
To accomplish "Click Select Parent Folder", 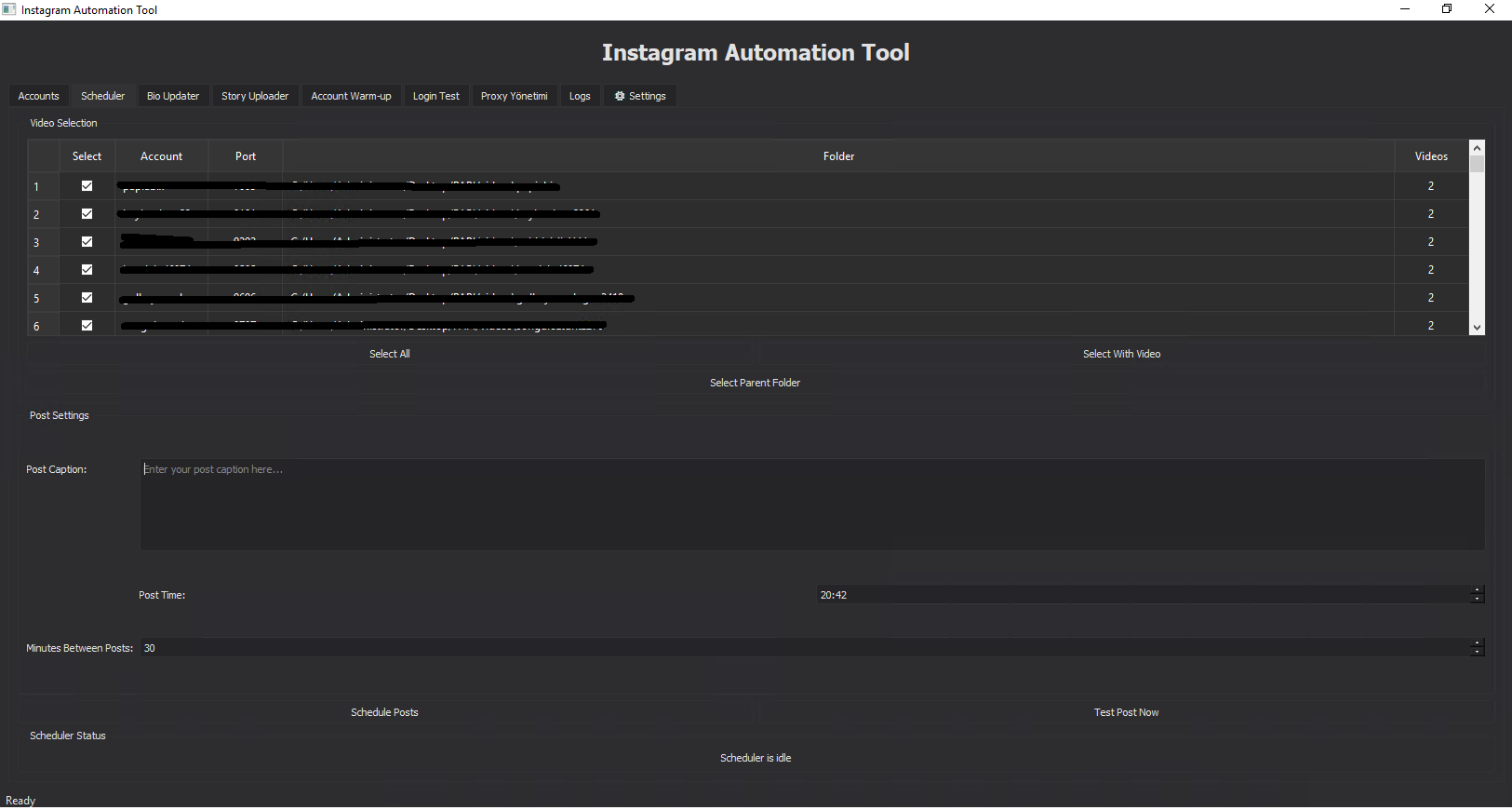I will point(756,383).
